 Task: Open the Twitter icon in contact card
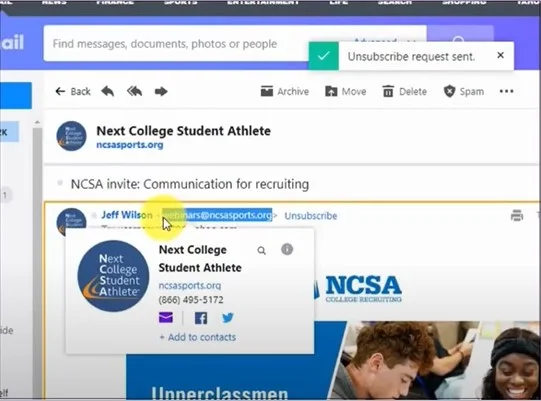228,317
